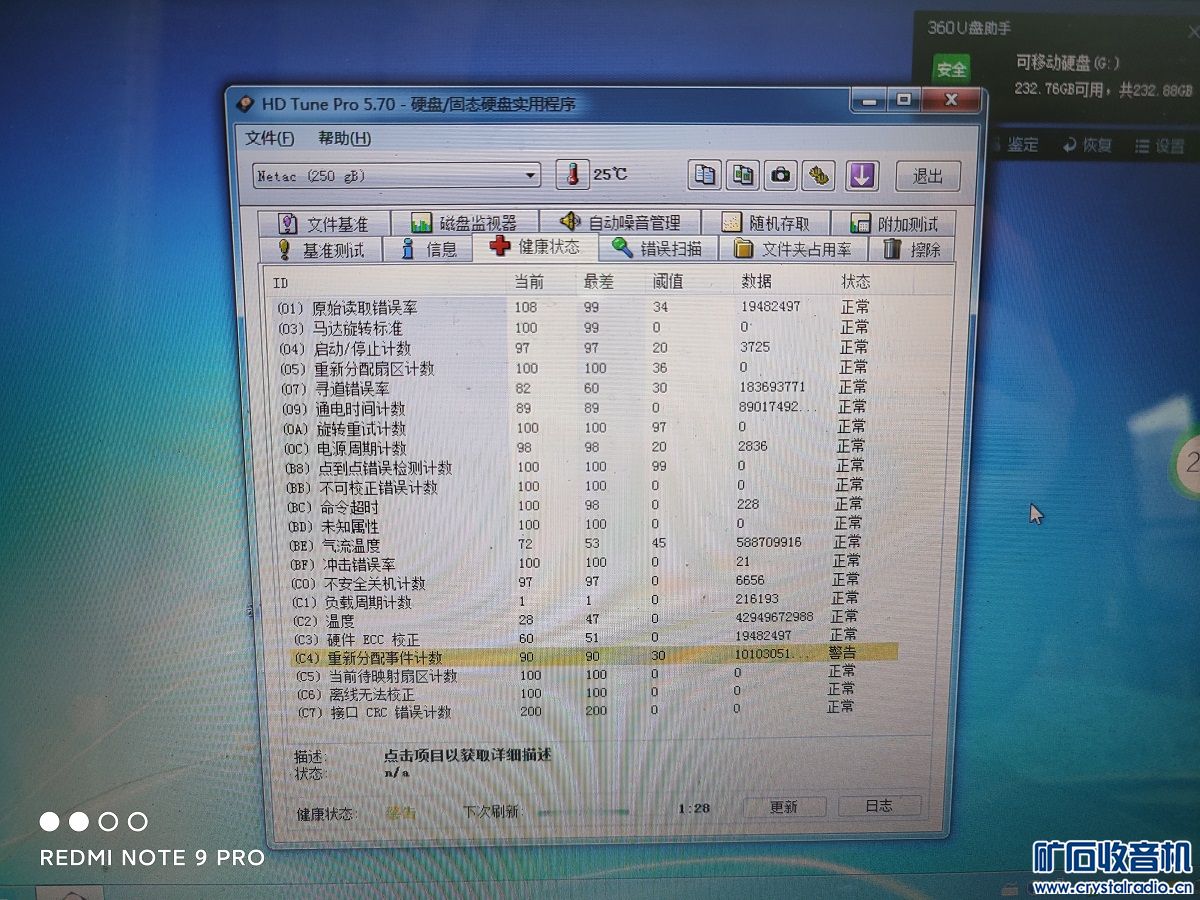The height and width of the screenshot is (900, 1200).
Task: Switch to the 磁盘监视器 tab
Action: [464, 223]
